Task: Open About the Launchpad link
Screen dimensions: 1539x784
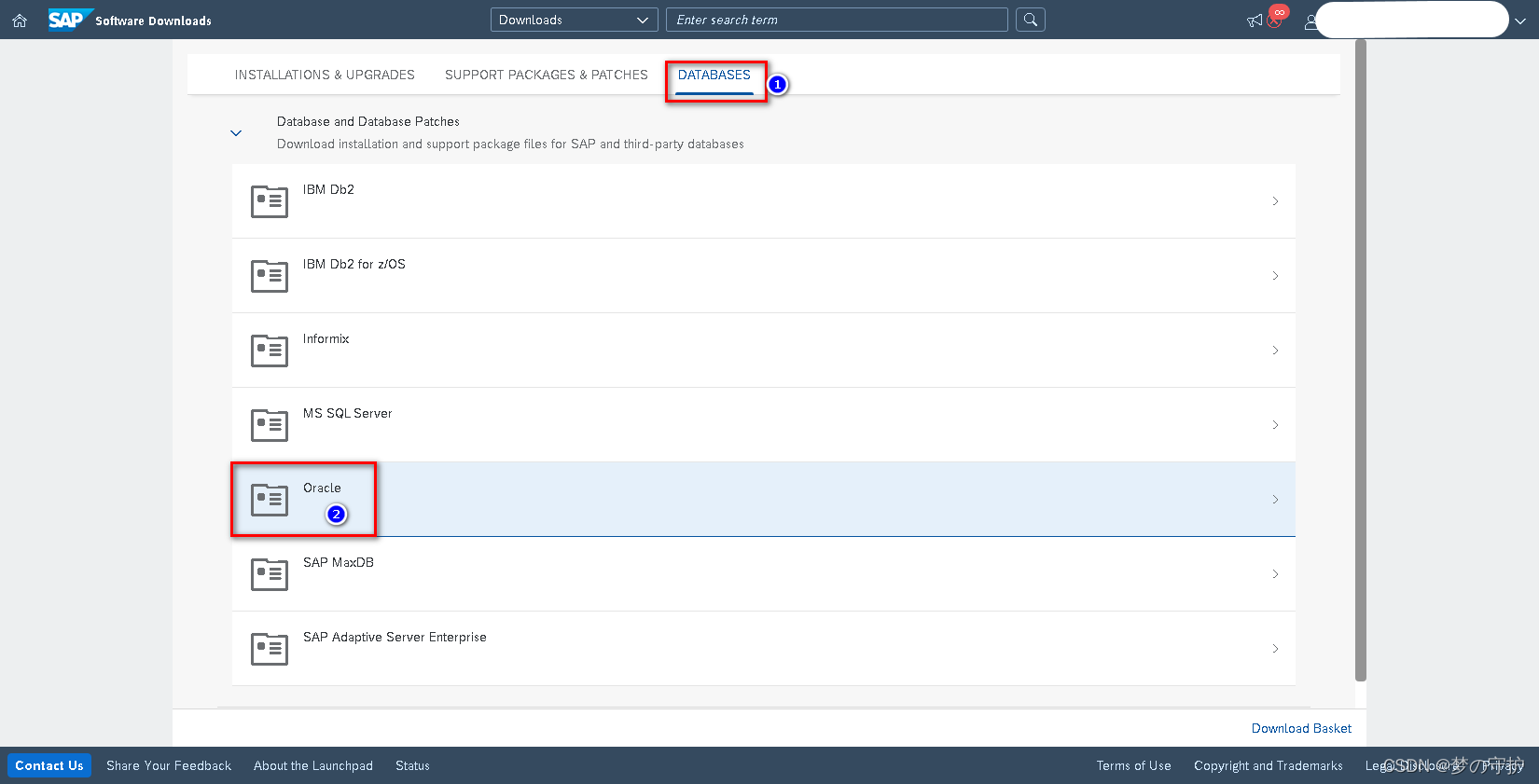Action: pyautogui.click(x=313, y=765)
